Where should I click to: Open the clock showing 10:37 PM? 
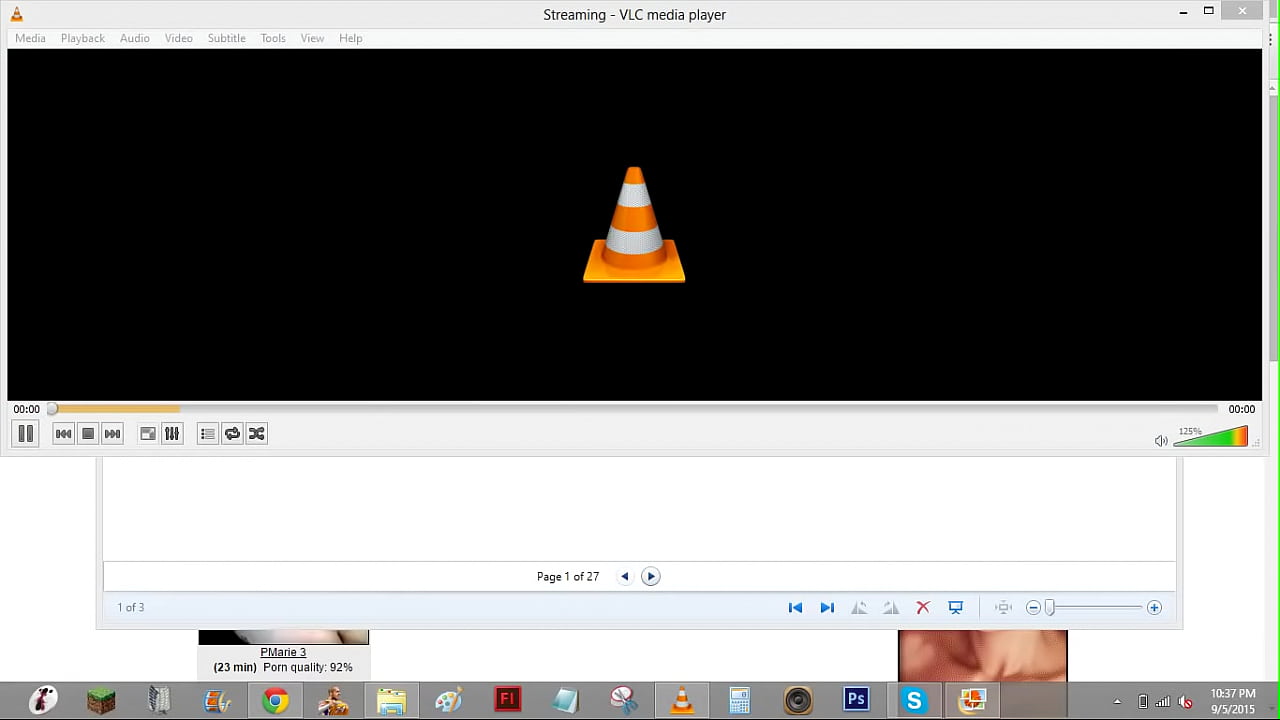click(1232, 701)
